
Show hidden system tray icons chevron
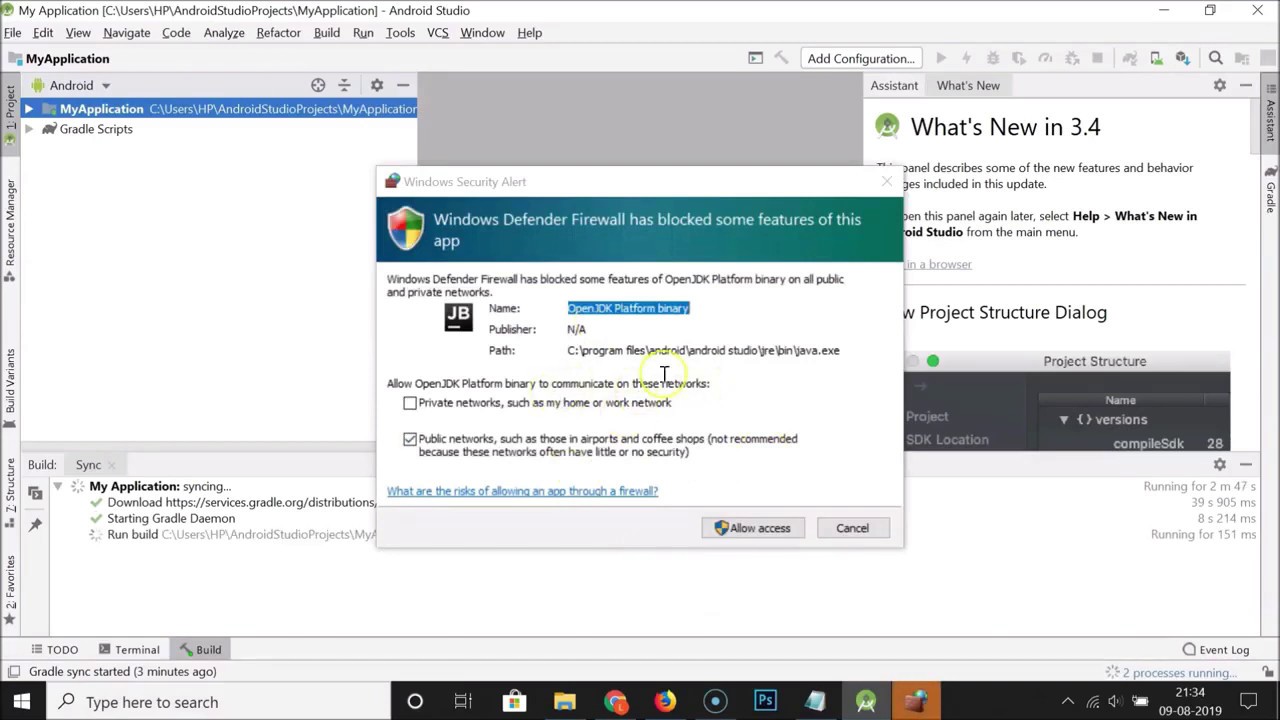[x=1068, y=702]
